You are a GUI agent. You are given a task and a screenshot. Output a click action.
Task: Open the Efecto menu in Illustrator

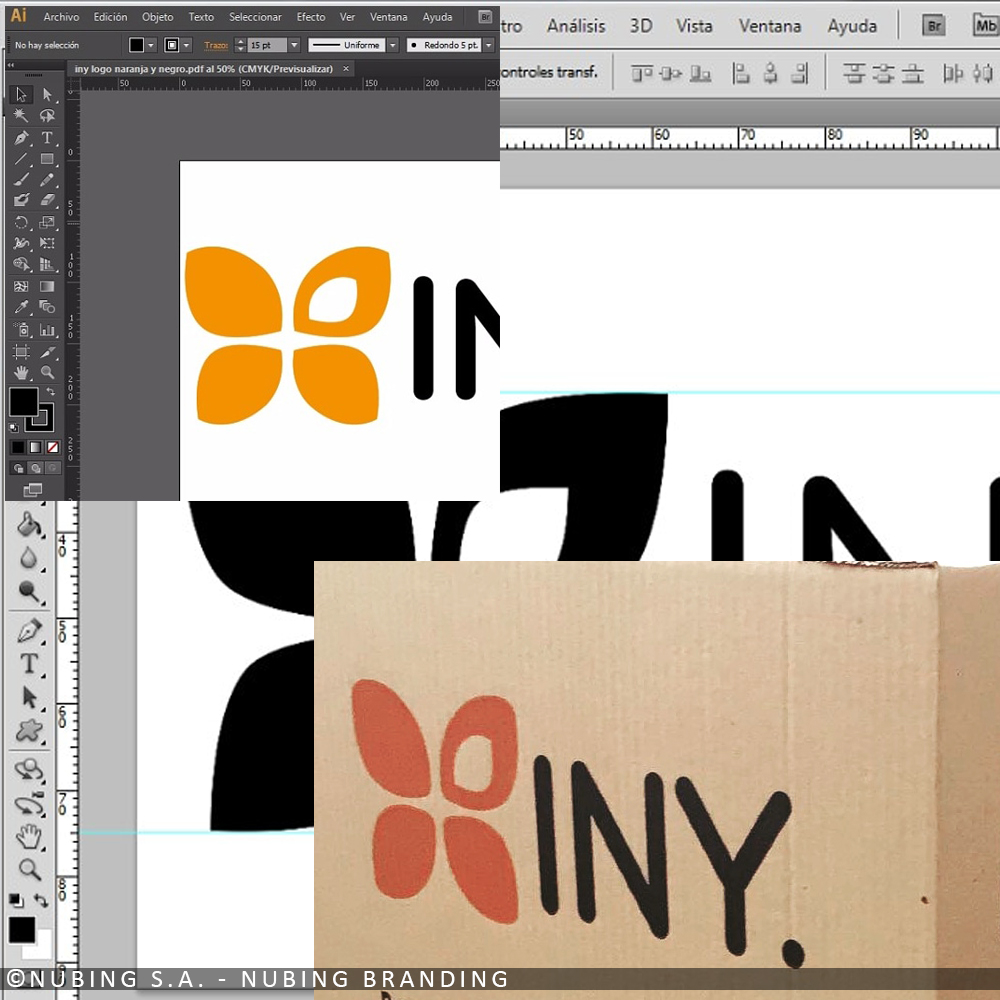[311, 17]
